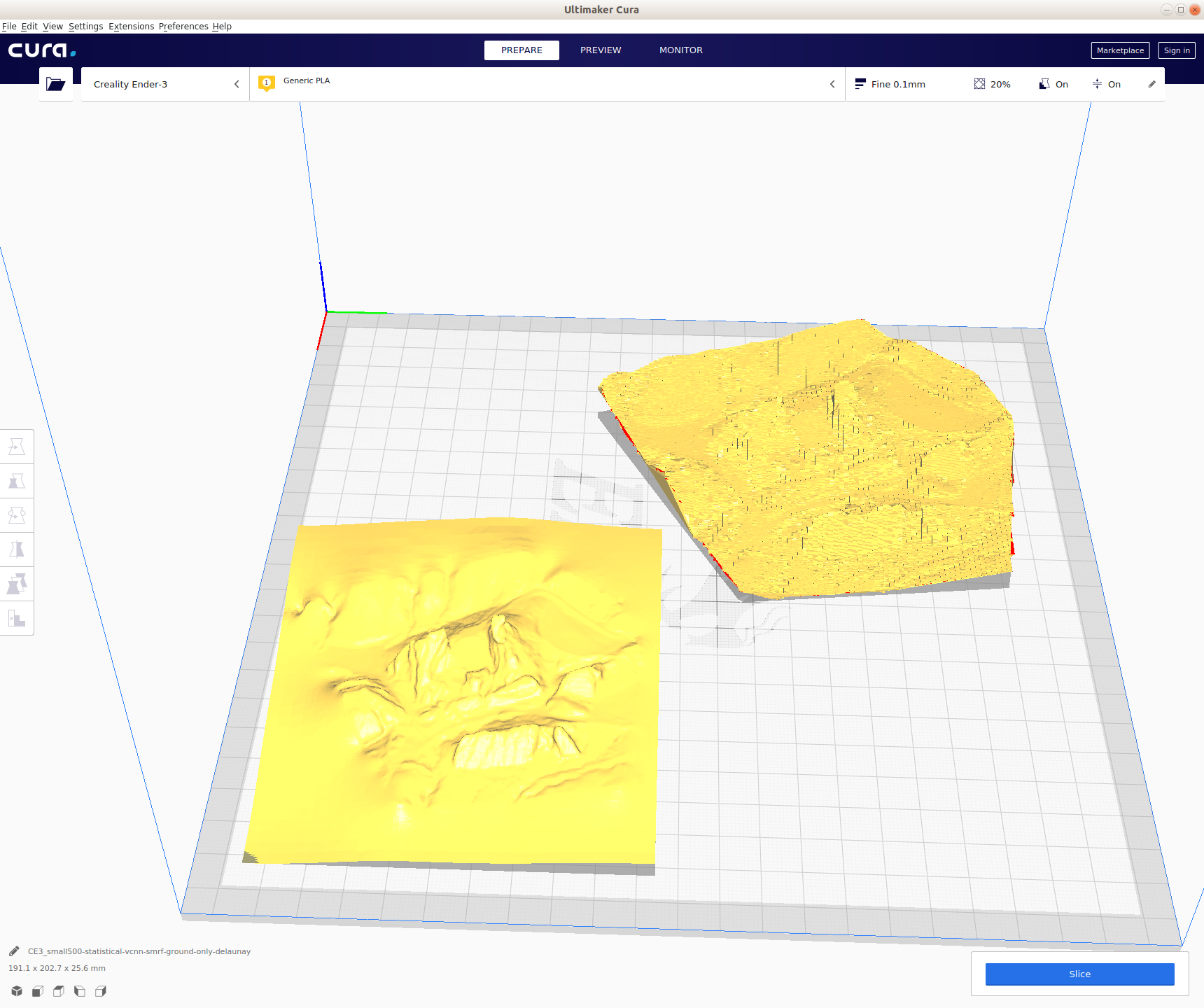The image size is (1204, 1008).
Task: Toggle support generation setting showing On
Action: 1053,84
